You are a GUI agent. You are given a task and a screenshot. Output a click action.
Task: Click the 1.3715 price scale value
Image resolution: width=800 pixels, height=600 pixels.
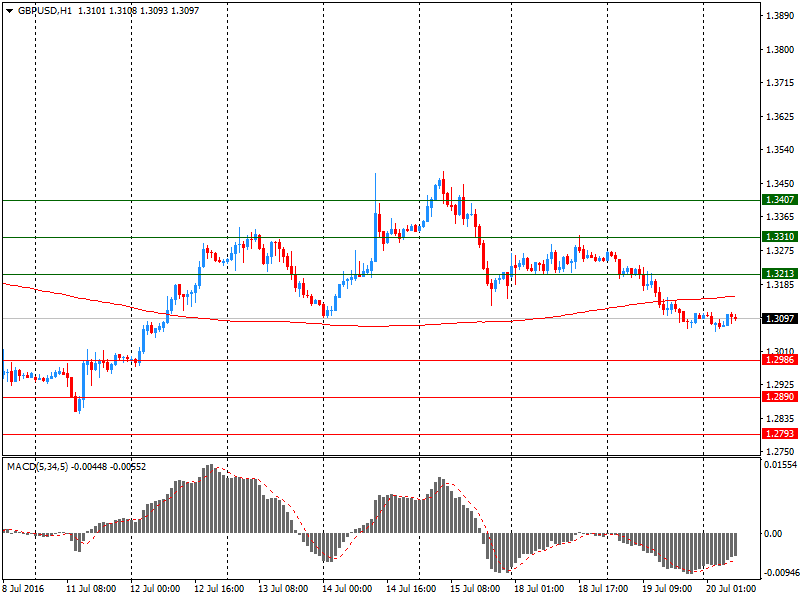tap(780, 83)
